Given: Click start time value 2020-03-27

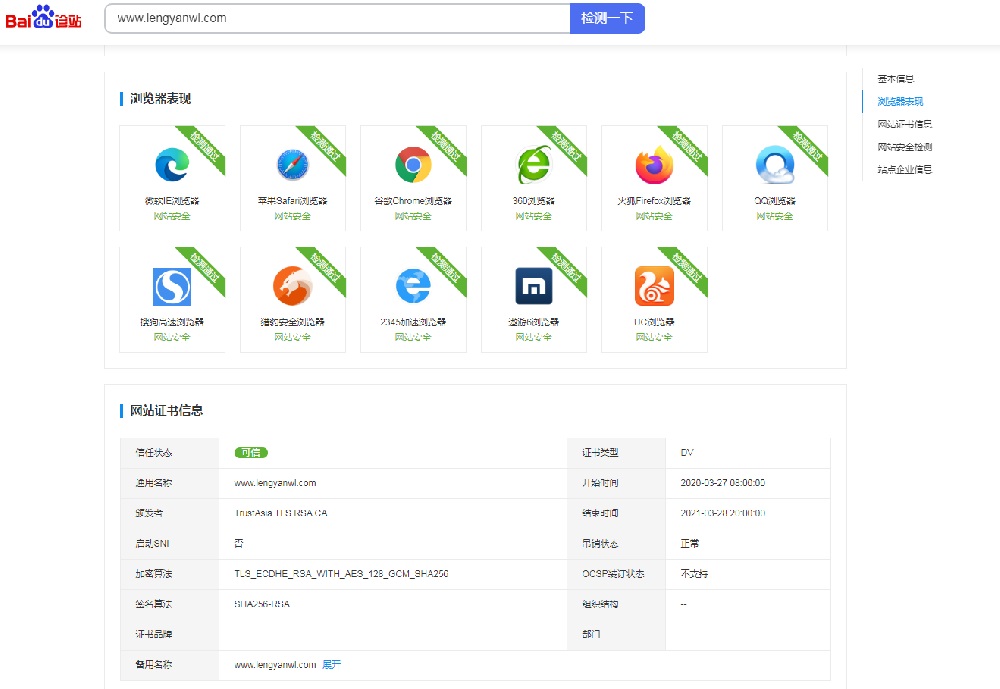Looking at the screenshot, I should pos(723,483).
